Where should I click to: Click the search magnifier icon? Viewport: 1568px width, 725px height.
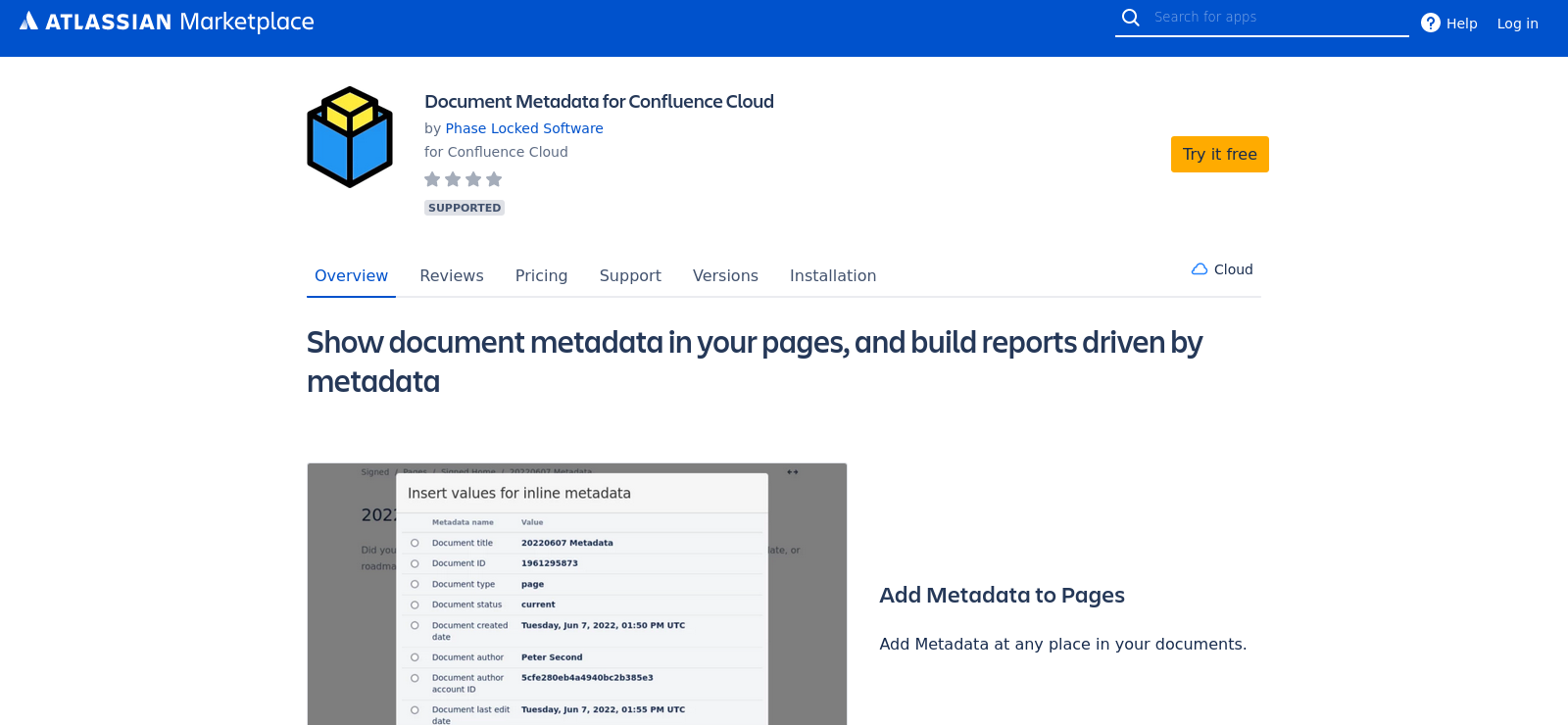point(1131,18)
